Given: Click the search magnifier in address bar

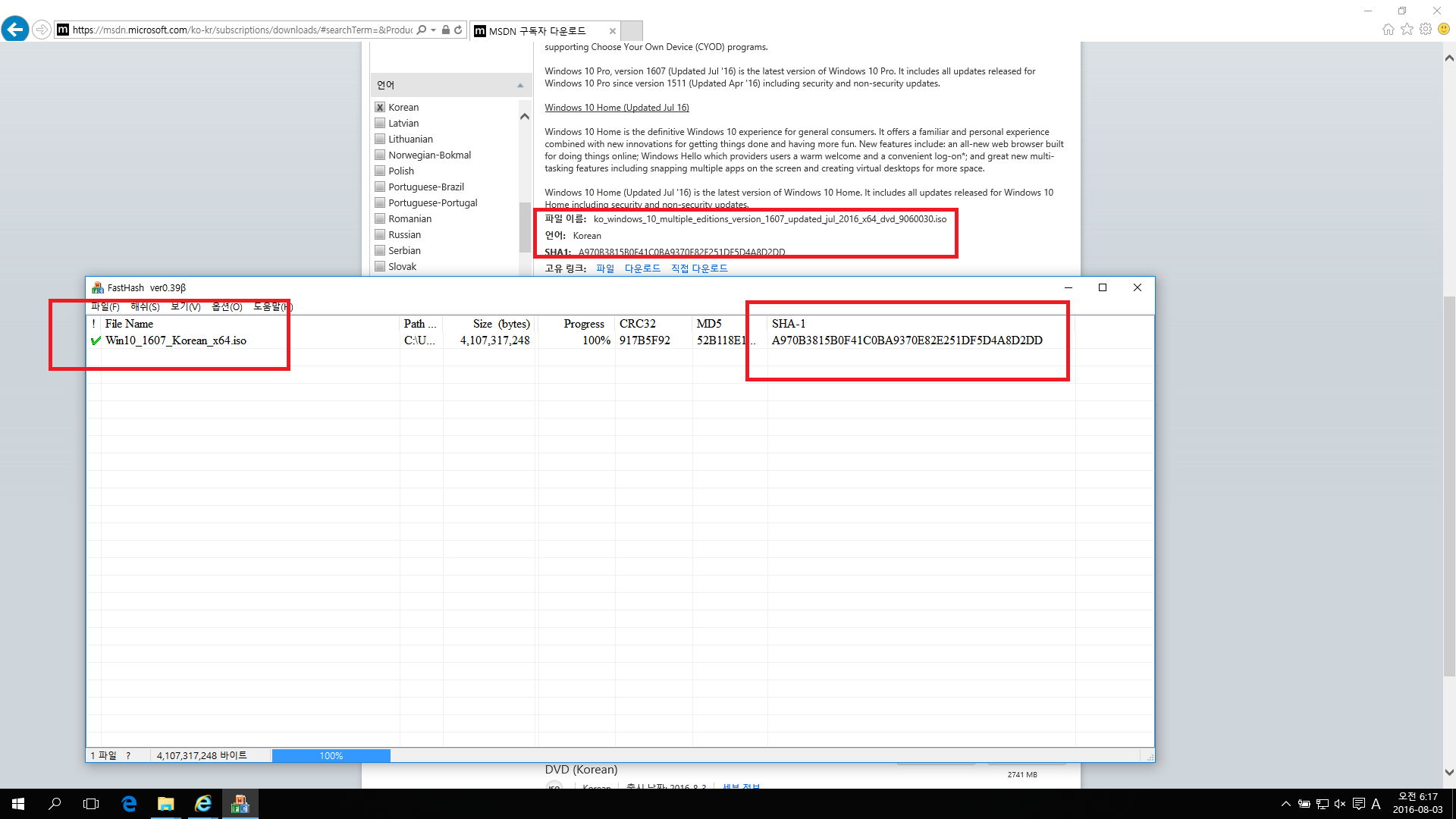Looking at the screenshot, I should [422, 30].
